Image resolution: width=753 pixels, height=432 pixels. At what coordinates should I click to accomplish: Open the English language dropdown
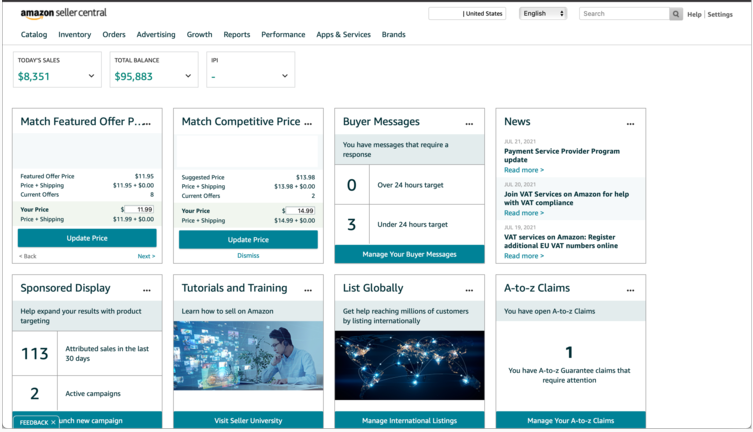pos(543,13)
